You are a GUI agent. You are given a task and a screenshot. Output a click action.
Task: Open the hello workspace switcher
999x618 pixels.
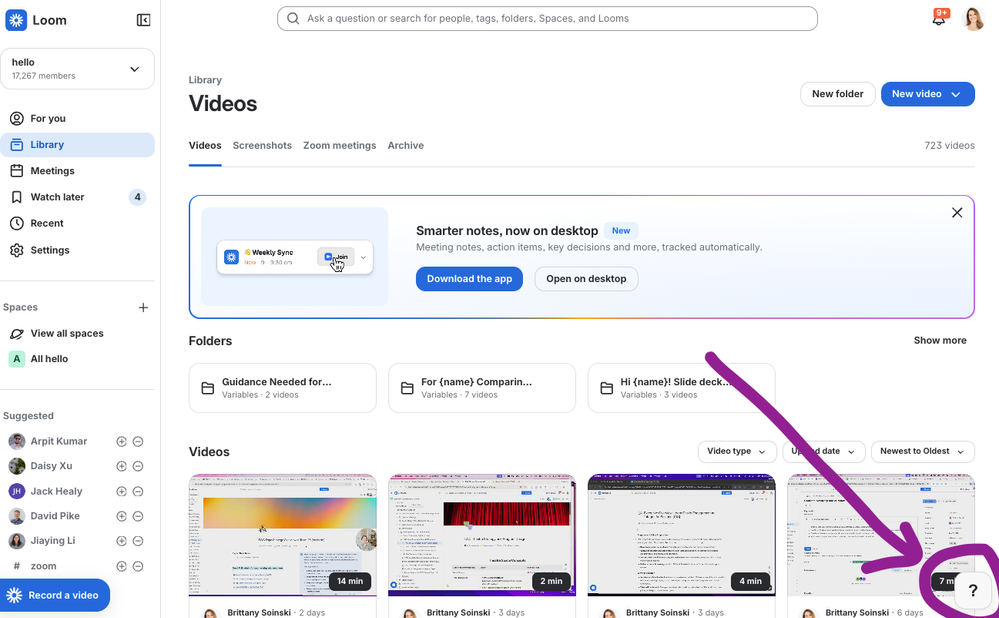(77, 69)
